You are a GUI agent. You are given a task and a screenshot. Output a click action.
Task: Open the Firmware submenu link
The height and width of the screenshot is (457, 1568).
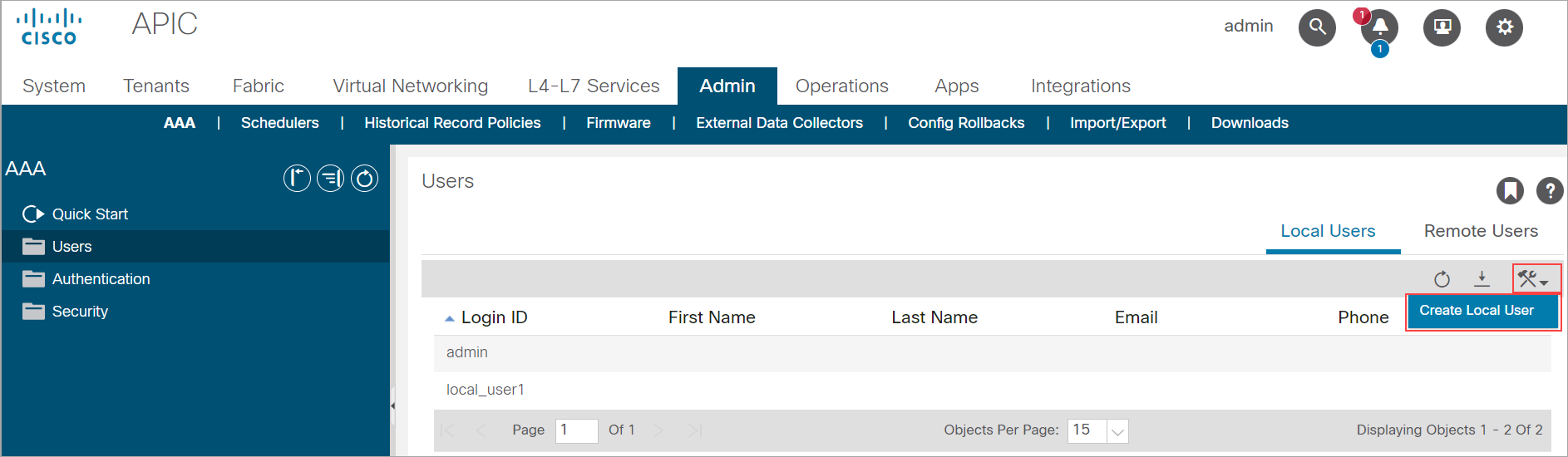click(618, 123)
